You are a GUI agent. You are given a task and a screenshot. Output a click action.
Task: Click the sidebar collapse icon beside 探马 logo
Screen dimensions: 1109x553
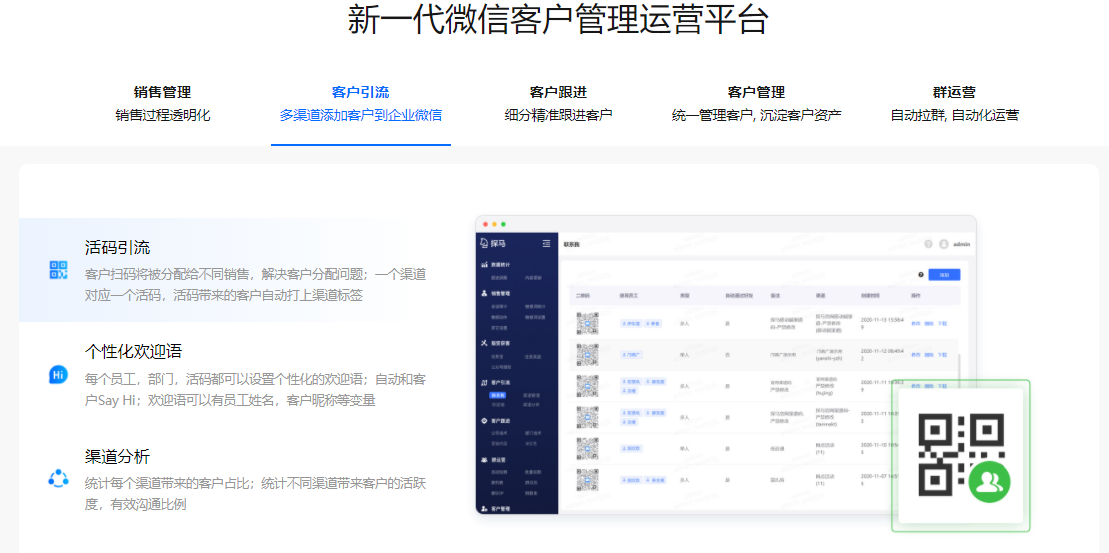[x=546, y=244]
